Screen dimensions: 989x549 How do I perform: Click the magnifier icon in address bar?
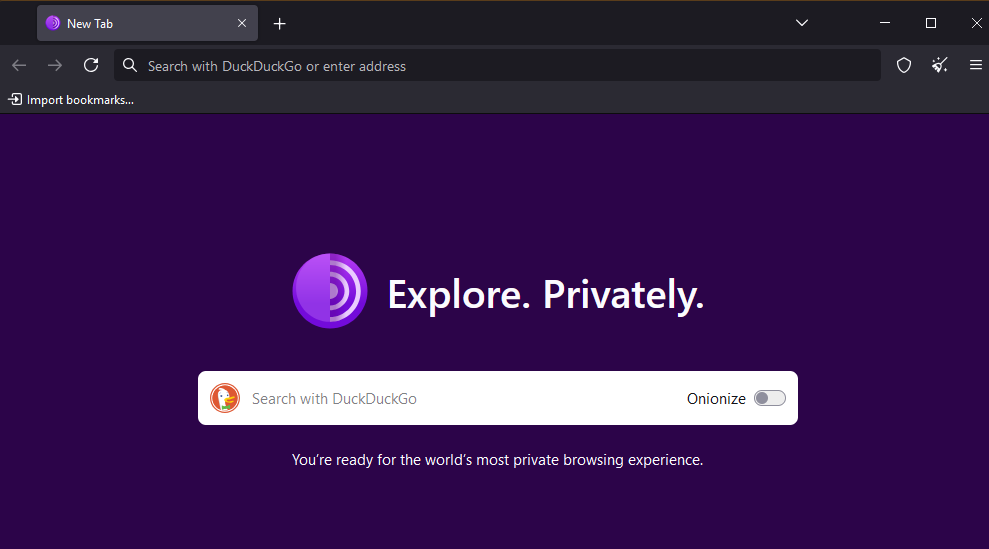pyautogui.click(x=130, y=65)
